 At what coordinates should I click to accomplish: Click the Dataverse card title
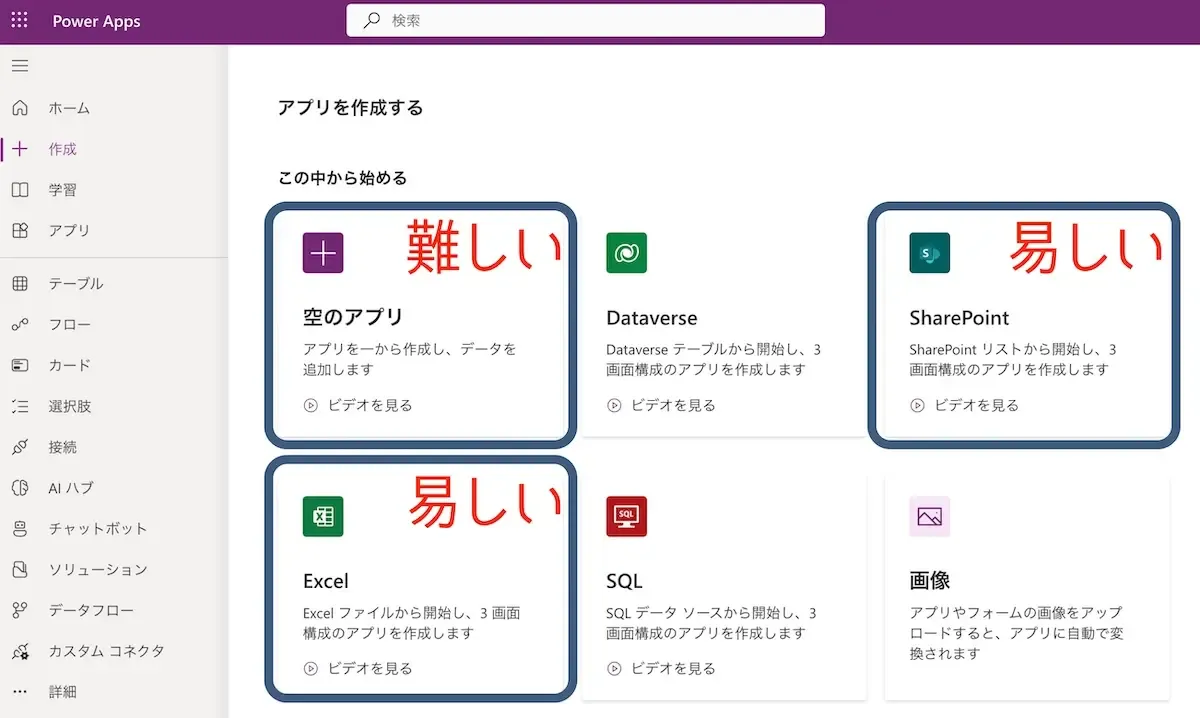coord(652,318)
